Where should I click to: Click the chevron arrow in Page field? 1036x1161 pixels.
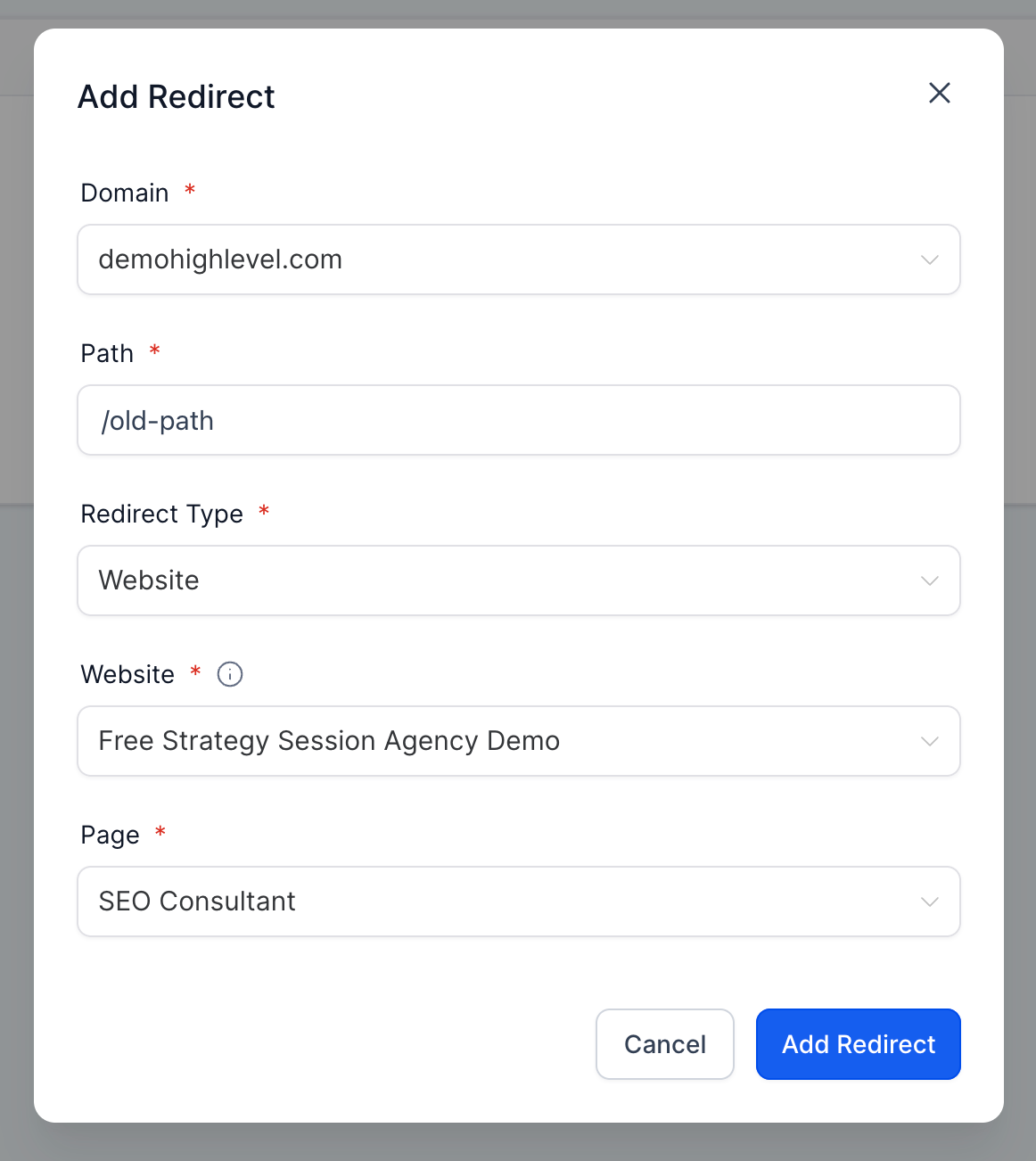tap(929, 902)
